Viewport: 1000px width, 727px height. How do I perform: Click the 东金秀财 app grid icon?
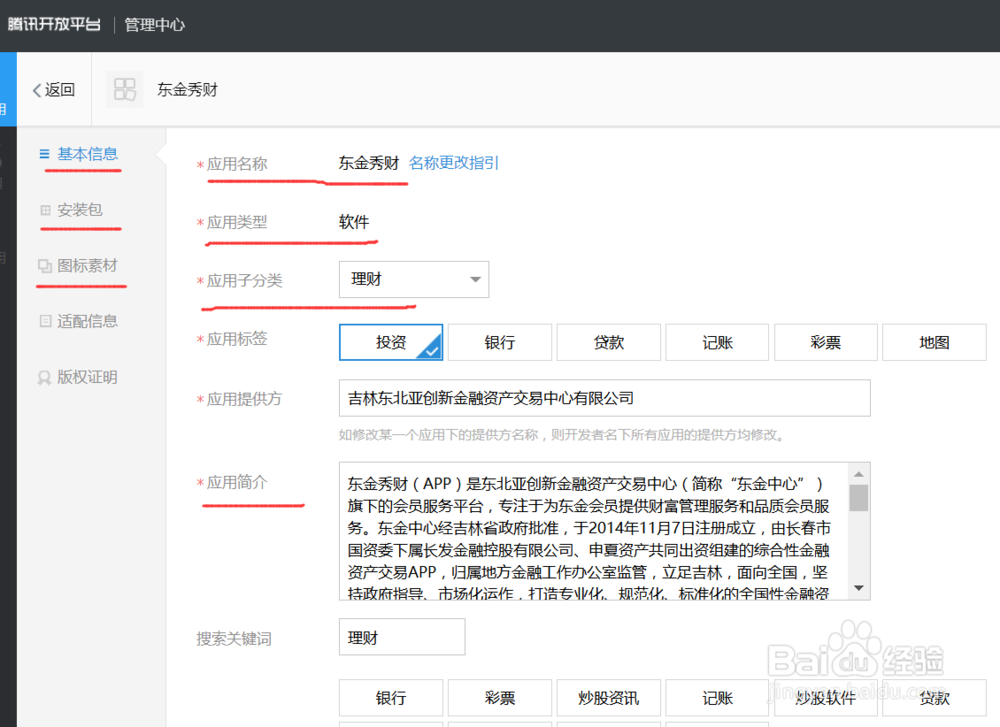124,89
